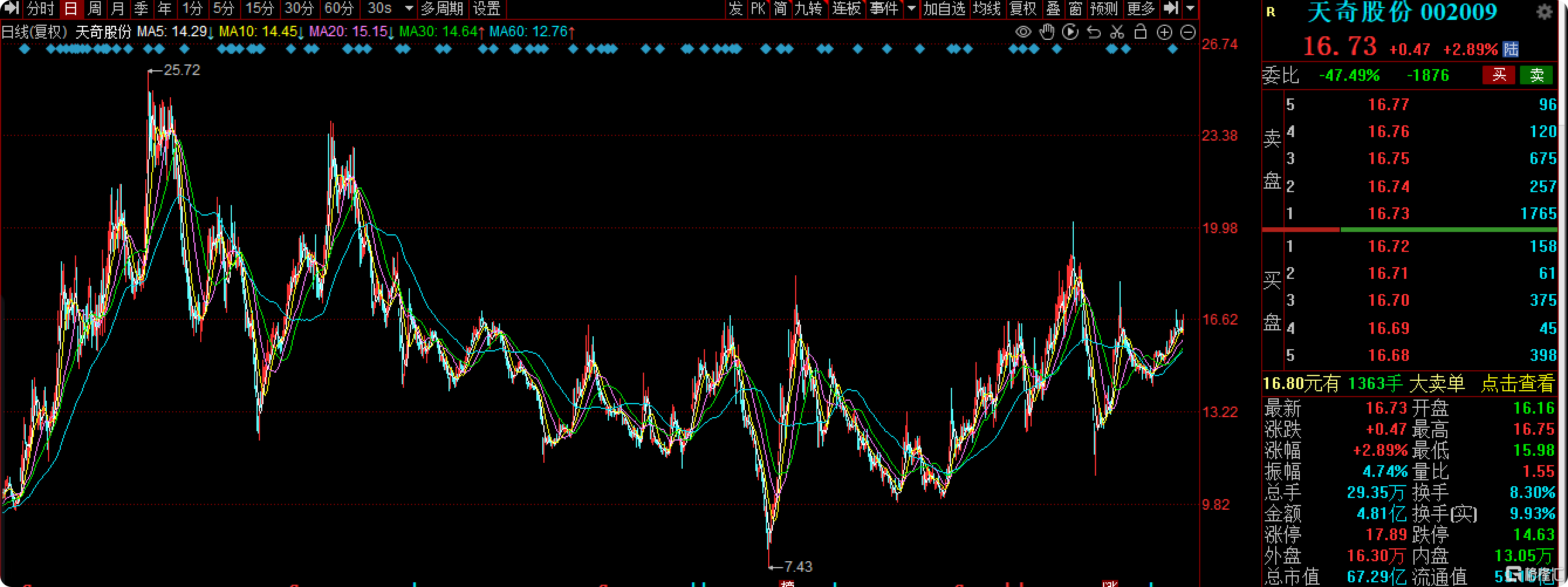
Task: Enable the 连板 indicator
Action: pyautogui.click(x=847, y=9)
